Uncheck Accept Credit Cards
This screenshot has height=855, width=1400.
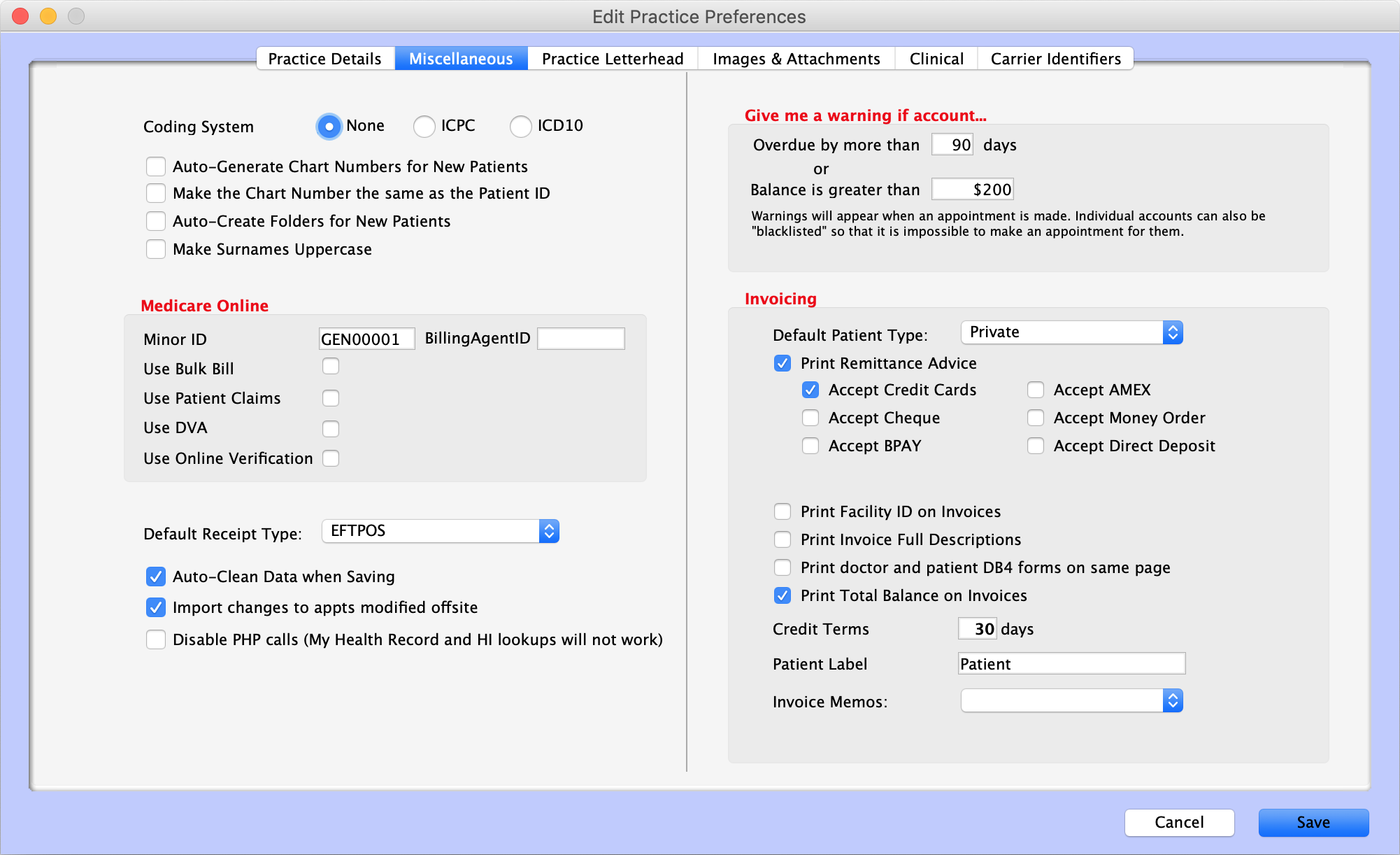(x=810, y=390)
